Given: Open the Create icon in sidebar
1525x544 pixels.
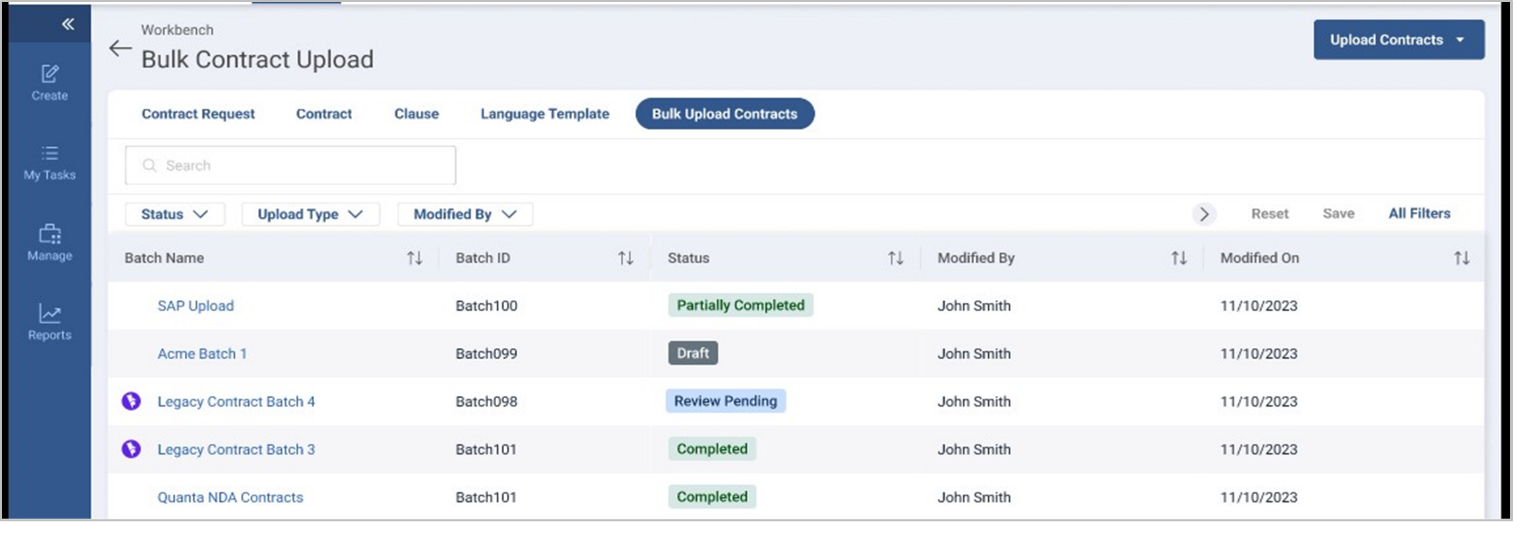Looking at the screenshot, I should coord(50,74).
